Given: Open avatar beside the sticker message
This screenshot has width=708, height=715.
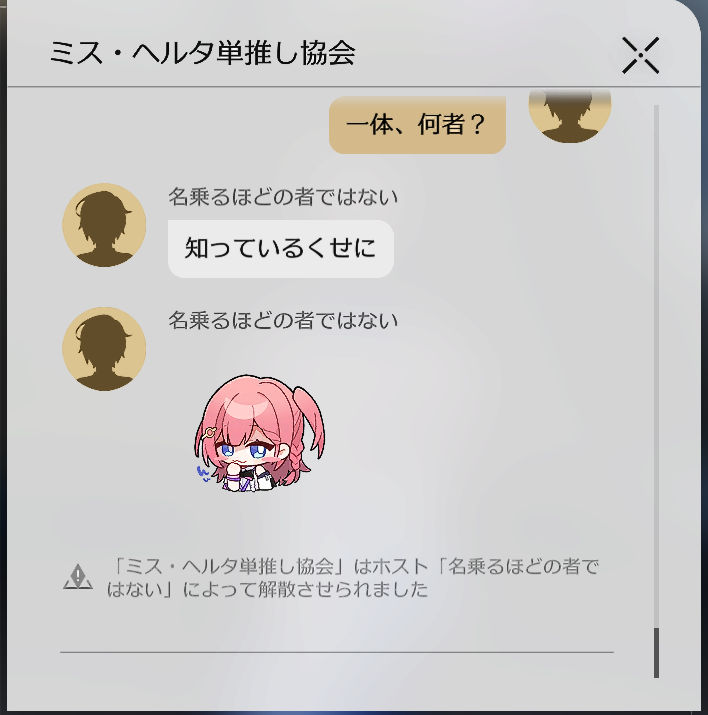Looking at the screenshot, I should tap(104, 349).
